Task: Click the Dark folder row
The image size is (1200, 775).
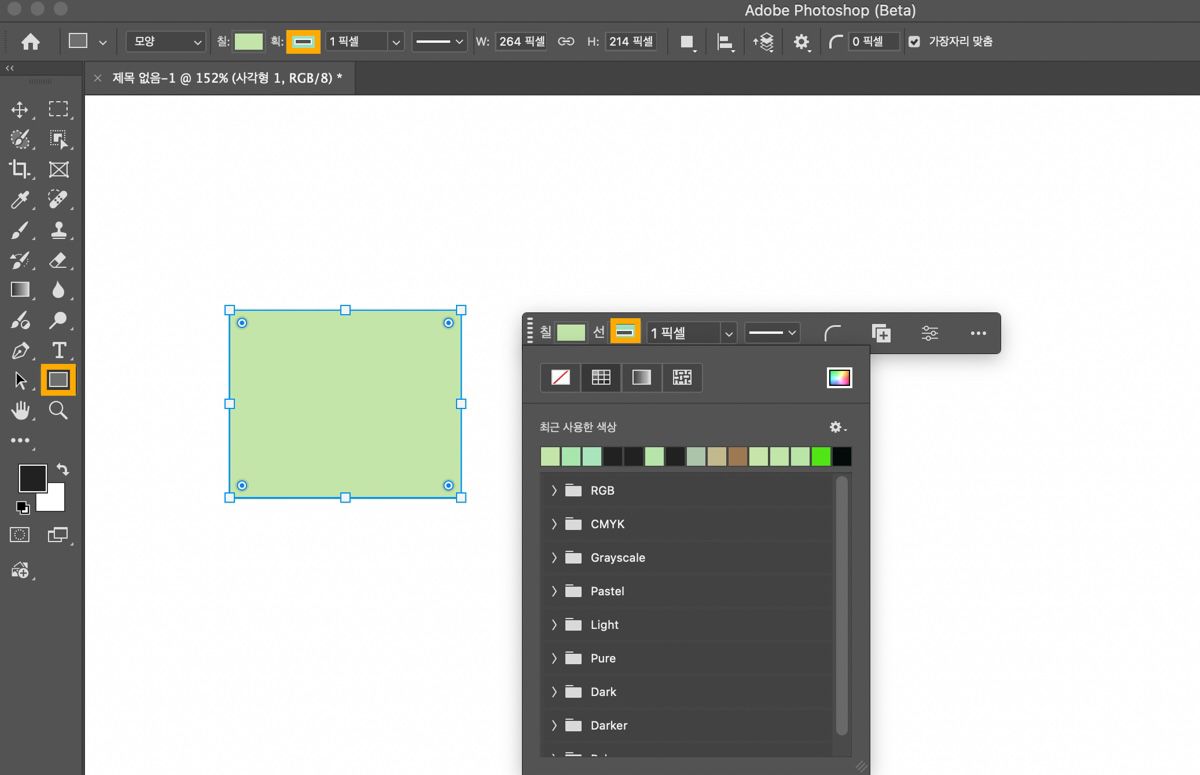Action: (686, 692)
